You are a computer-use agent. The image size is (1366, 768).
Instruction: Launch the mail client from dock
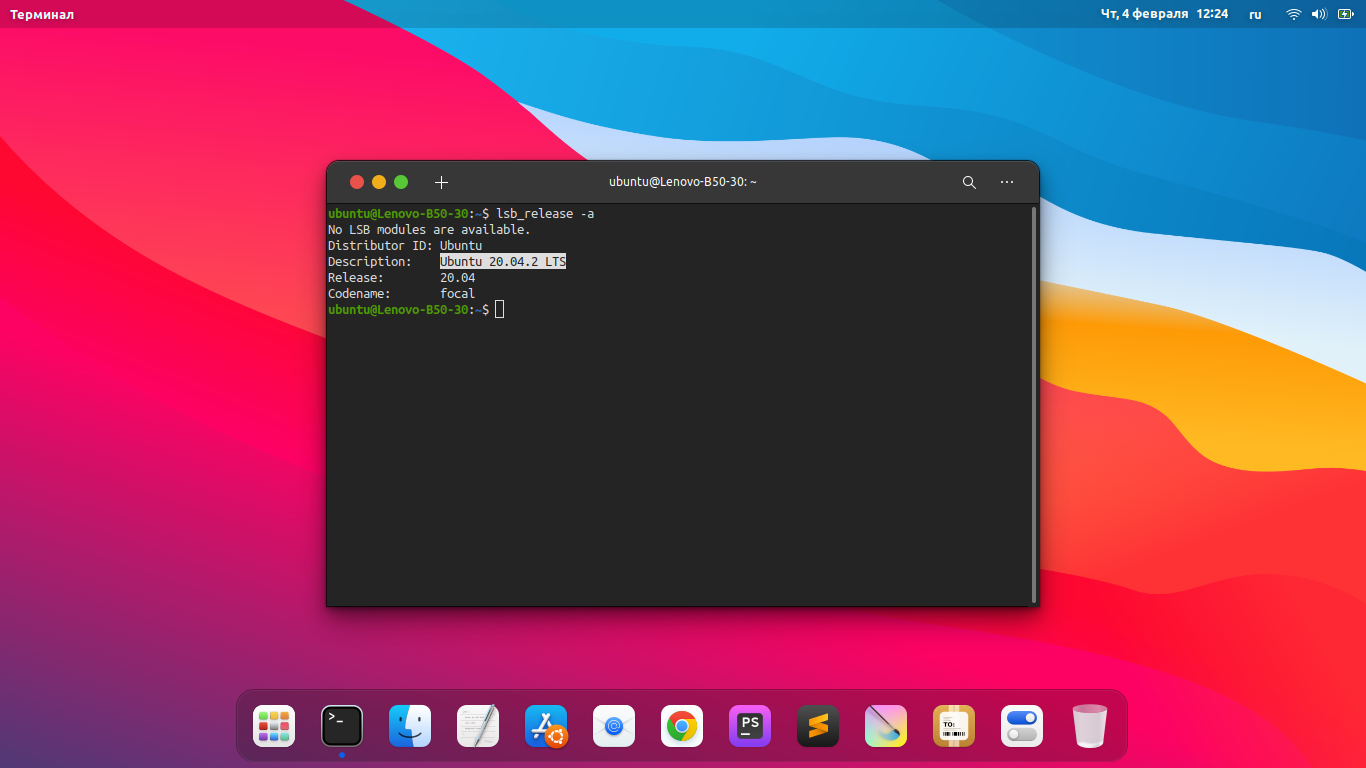(614, 726)
